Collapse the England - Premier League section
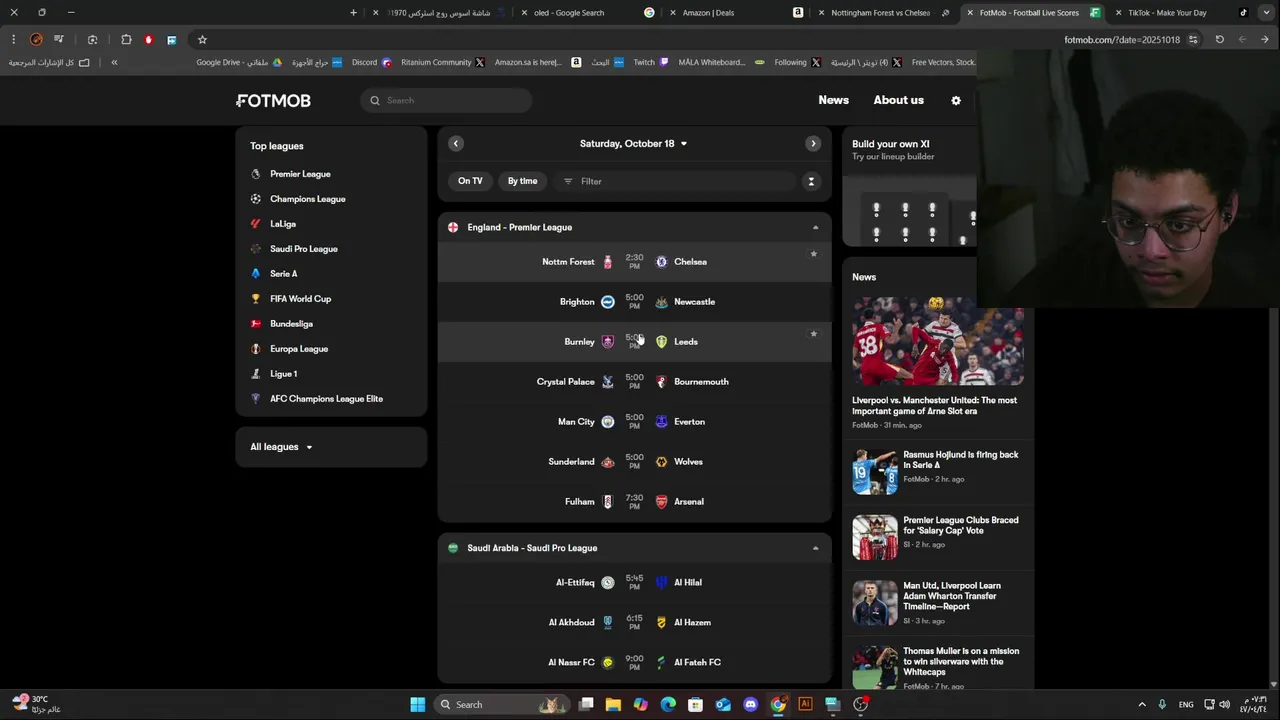1280x720 pixels. pos(815,228)
